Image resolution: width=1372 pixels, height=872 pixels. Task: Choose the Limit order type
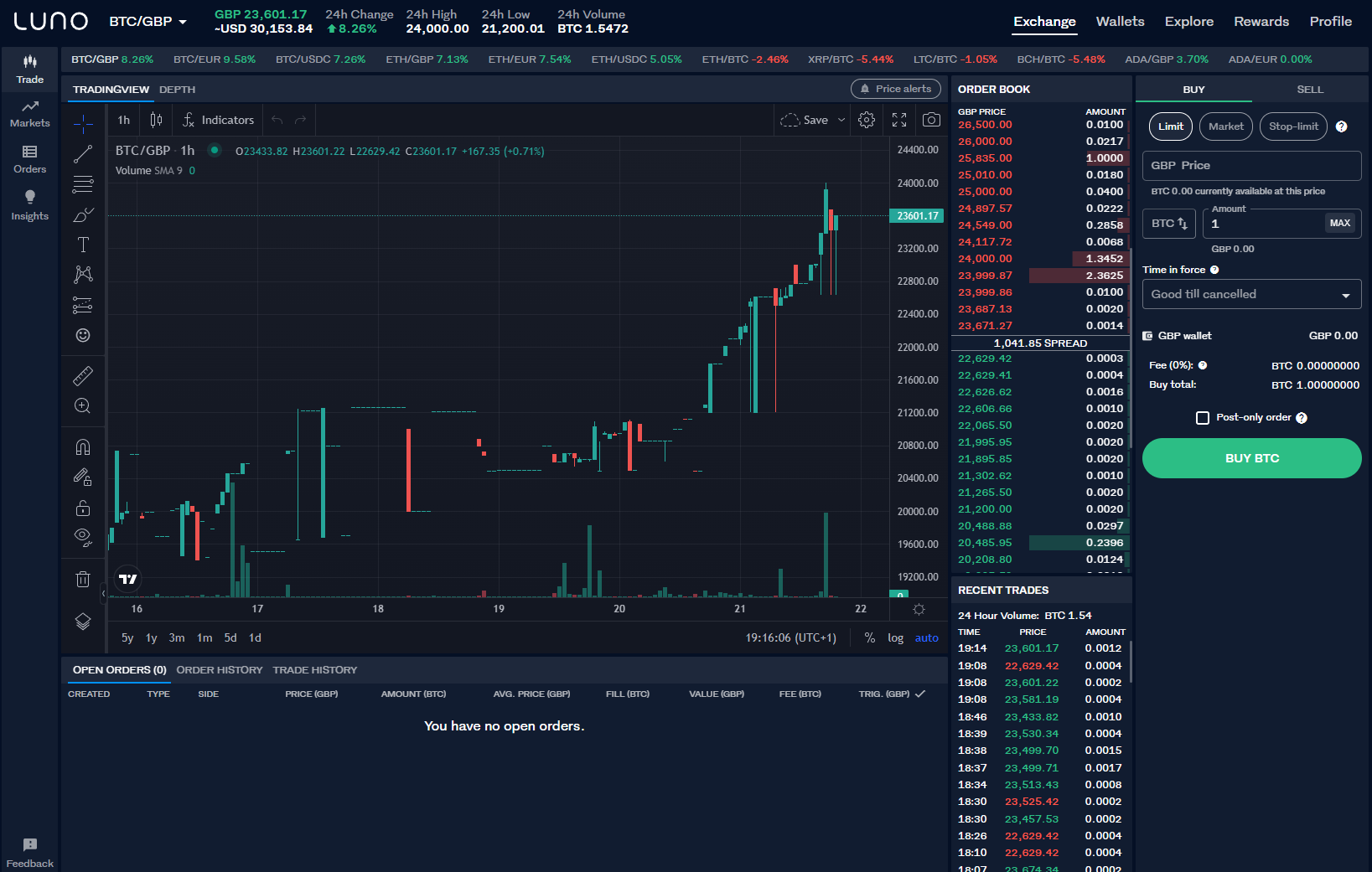pyautogui.click(x=1170, y=126)
